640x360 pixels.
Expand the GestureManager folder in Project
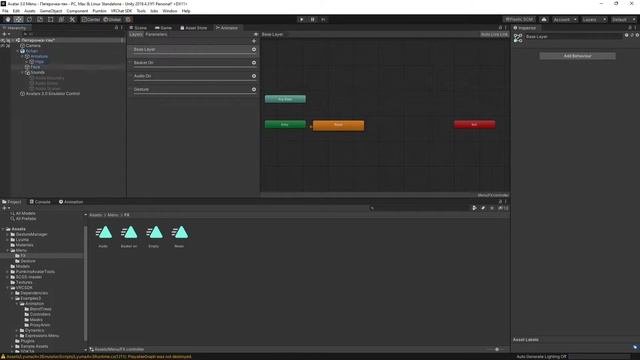point(8,234)
